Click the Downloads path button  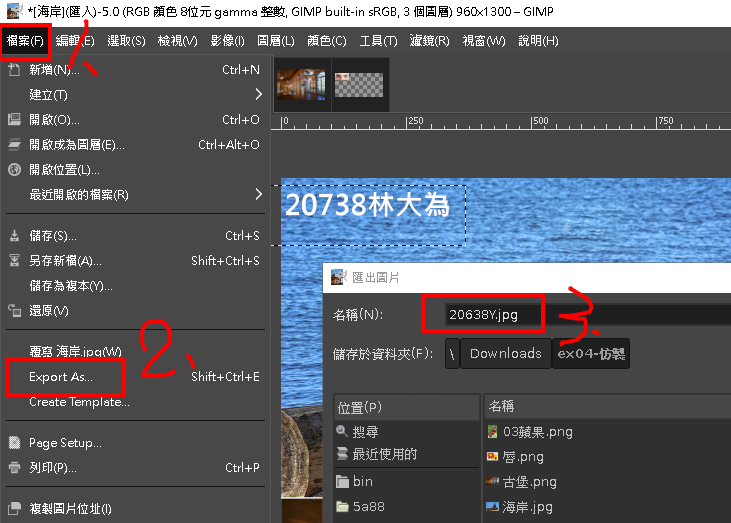505,353
